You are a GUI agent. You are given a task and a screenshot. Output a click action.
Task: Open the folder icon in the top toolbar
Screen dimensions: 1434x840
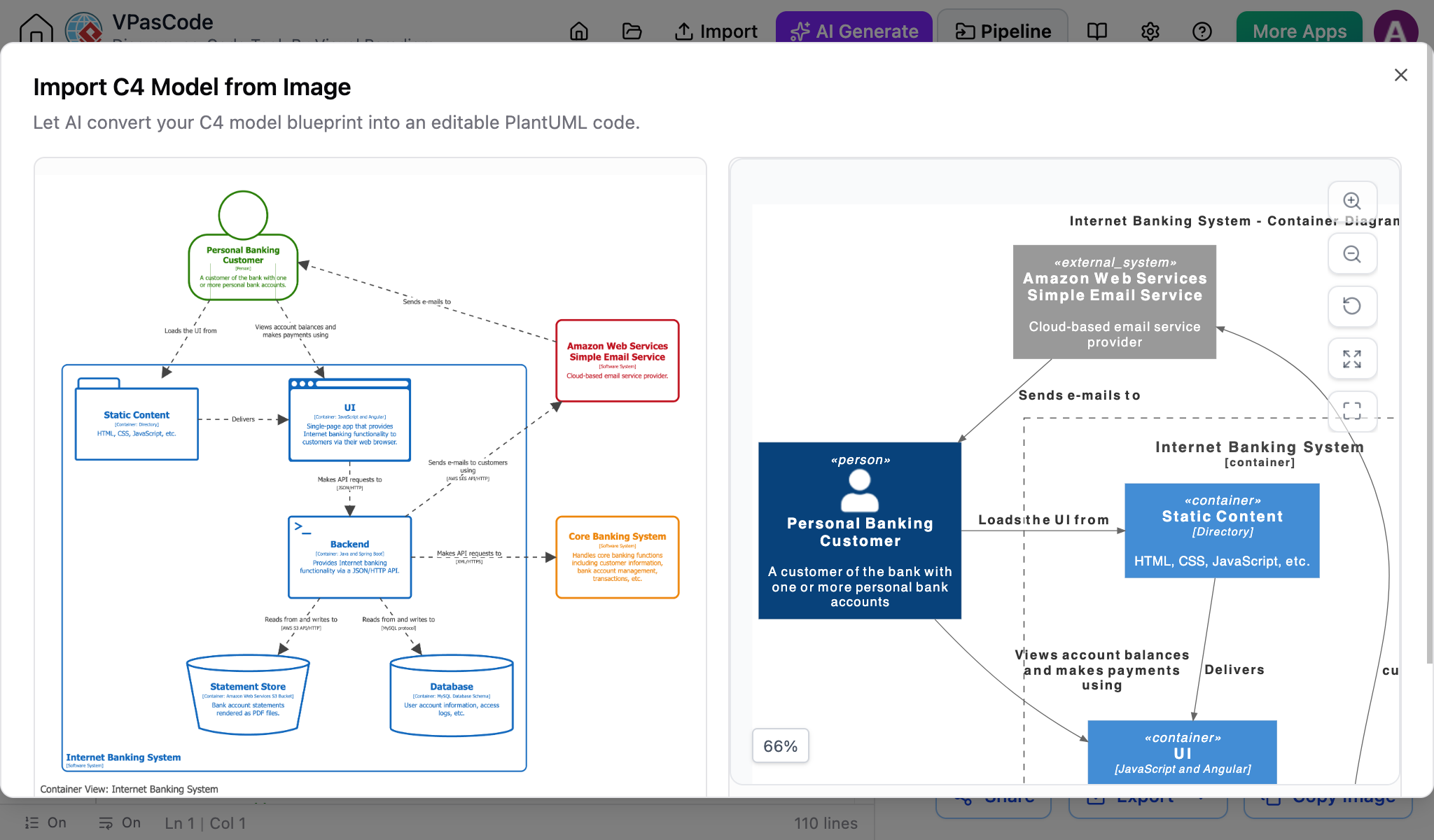632,31
